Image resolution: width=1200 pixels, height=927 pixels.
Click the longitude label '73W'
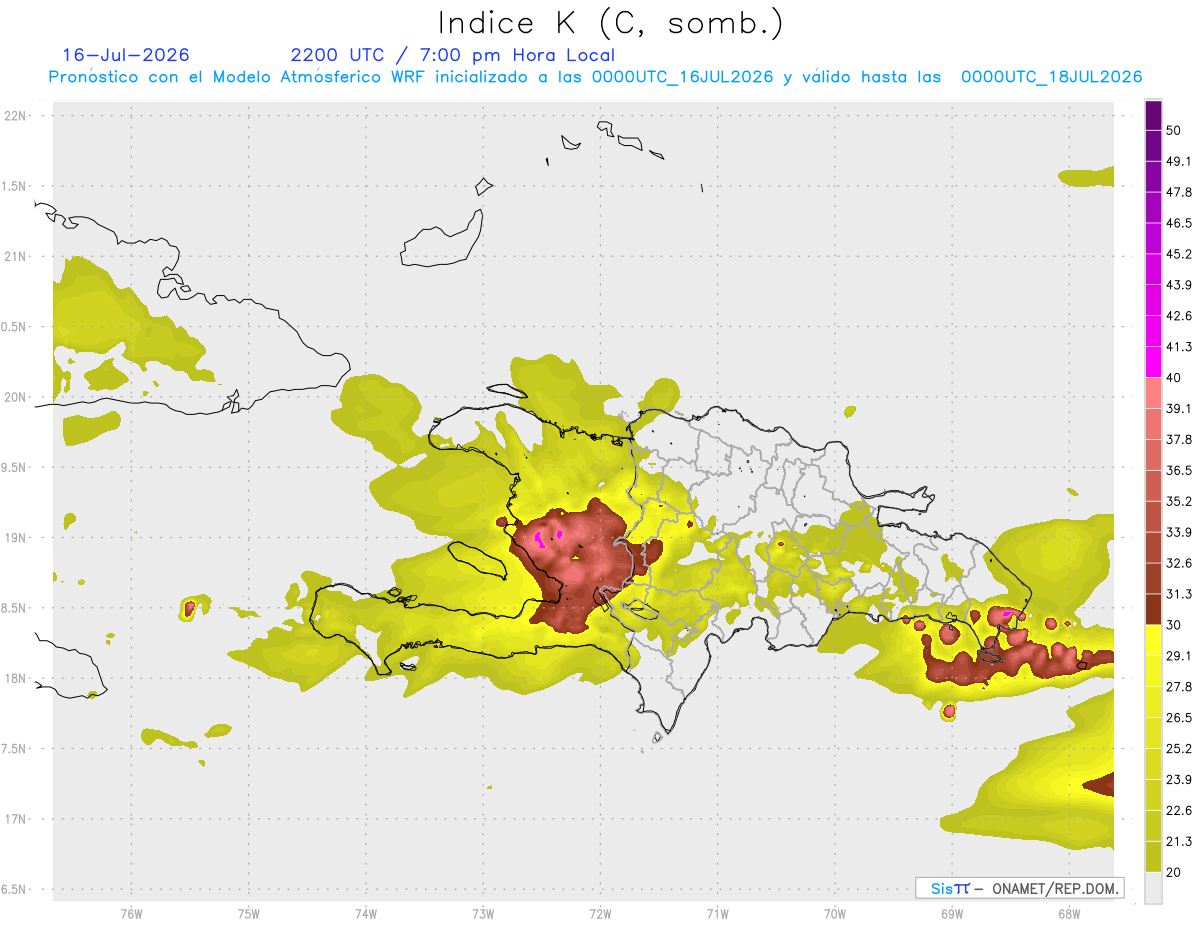coord(483,913)
